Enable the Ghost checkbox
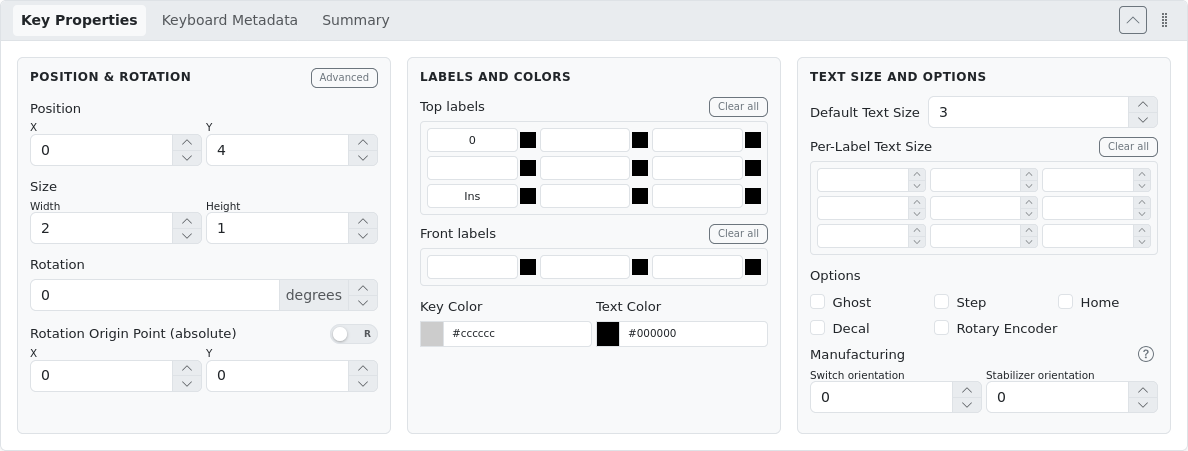 coord(818,302)
